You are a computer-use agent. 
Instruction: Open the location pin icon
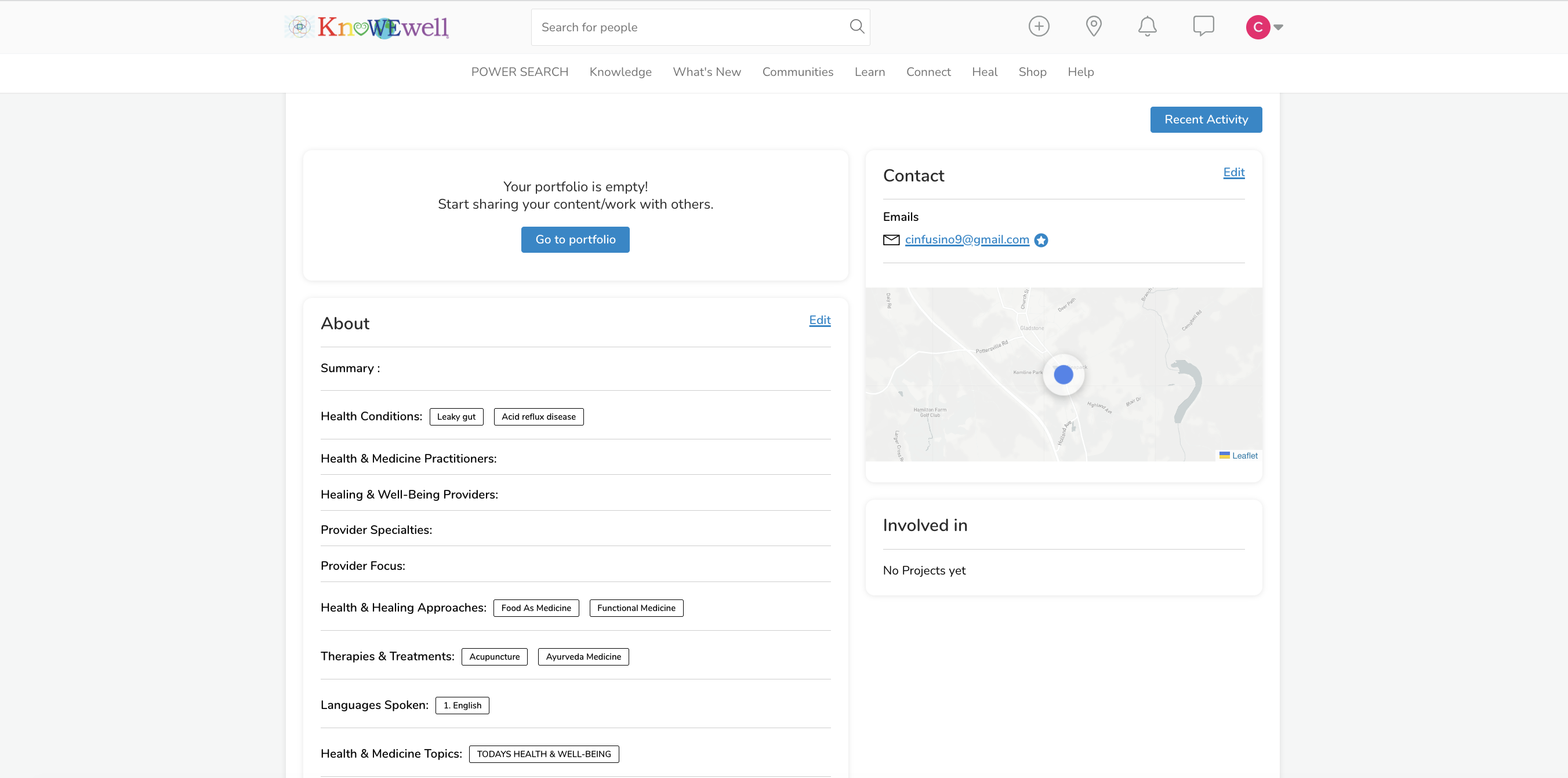tap(1093, 27)
